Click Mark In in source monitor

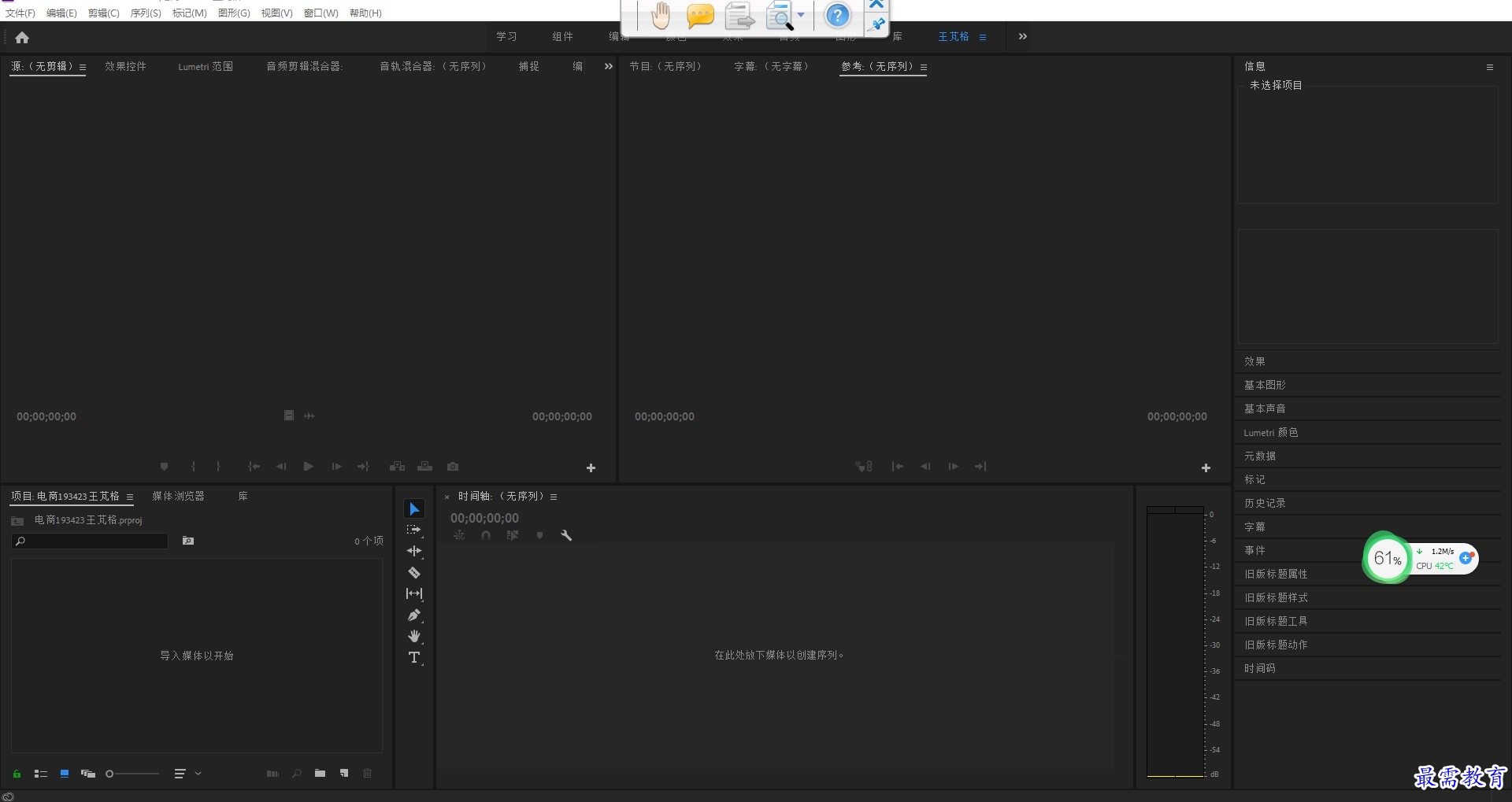[193, 467]
